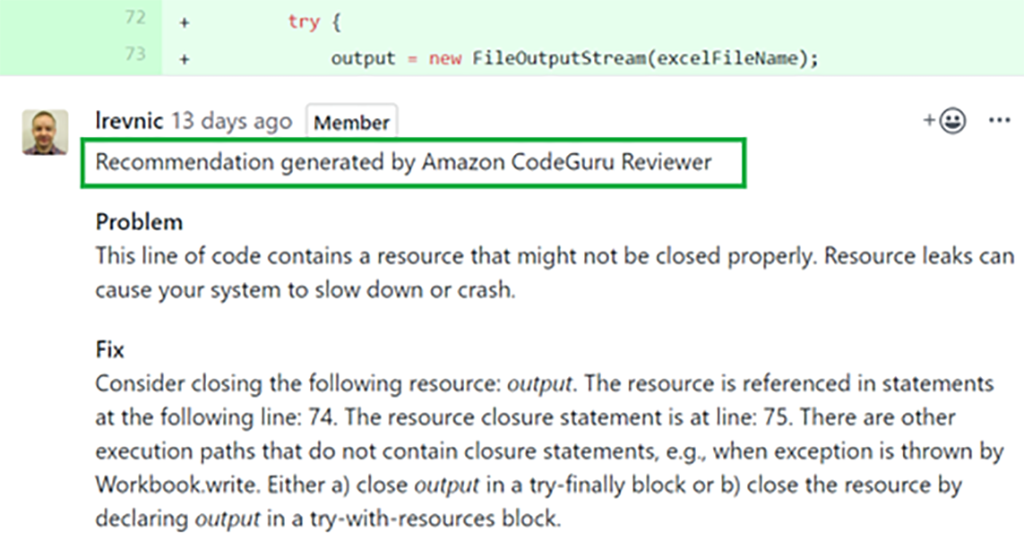Select diff line number 72
1024x540 pixels.
coord(136,20)
